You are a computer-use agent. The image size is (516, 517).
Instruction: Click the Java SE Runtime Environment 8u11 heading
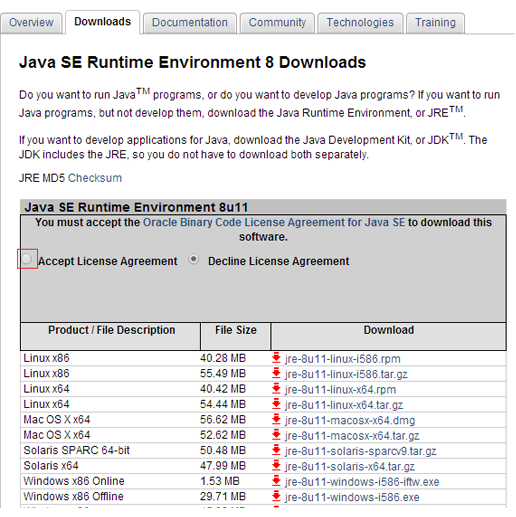(136, 207)
